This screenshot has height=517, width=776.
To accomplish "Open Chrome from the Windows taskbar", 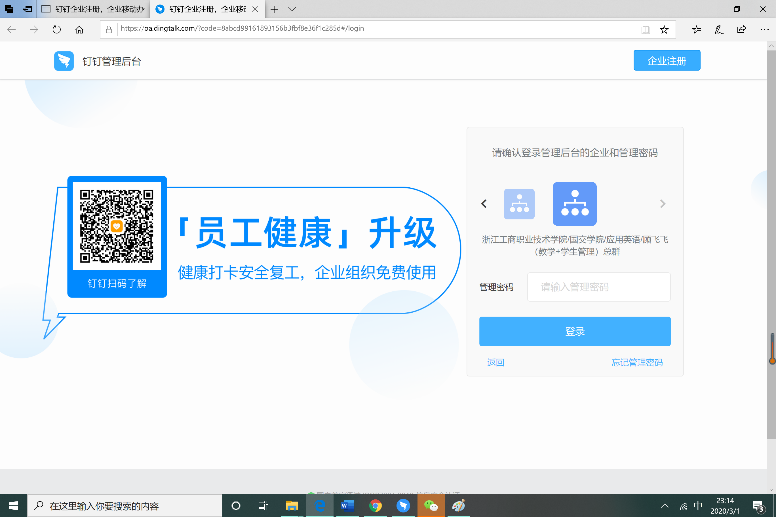I will click(x=375, y=506).
